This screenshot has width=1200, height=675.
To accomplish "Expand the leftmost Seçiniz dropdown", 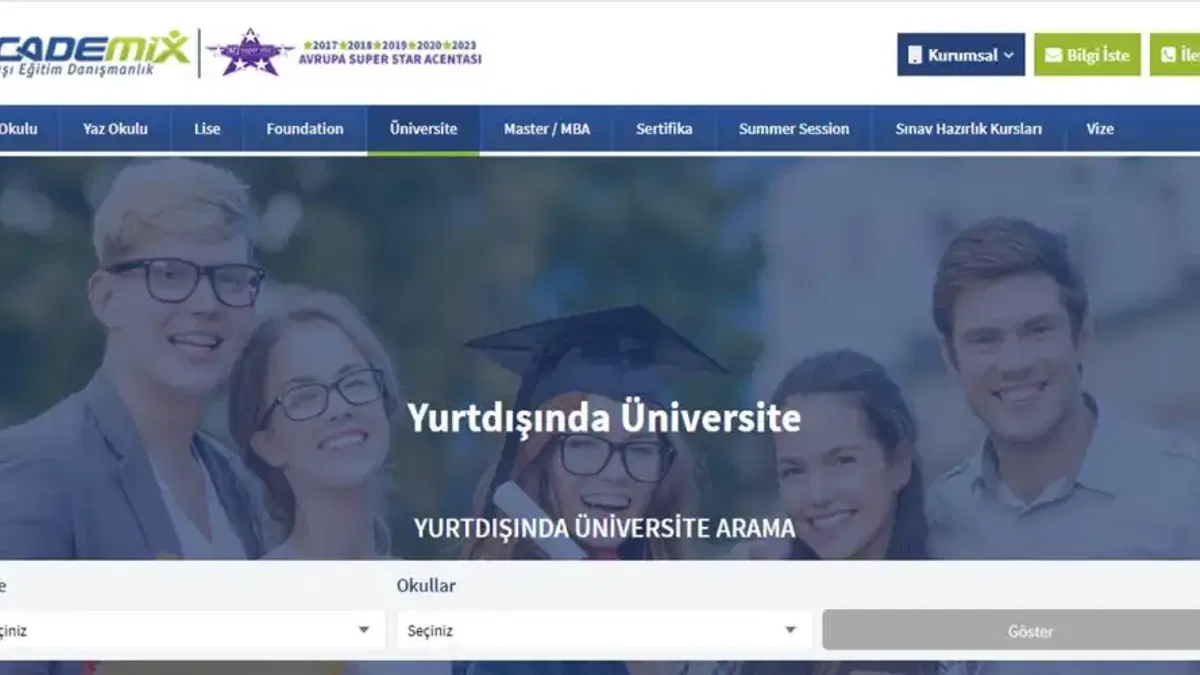I will point(192,631).
